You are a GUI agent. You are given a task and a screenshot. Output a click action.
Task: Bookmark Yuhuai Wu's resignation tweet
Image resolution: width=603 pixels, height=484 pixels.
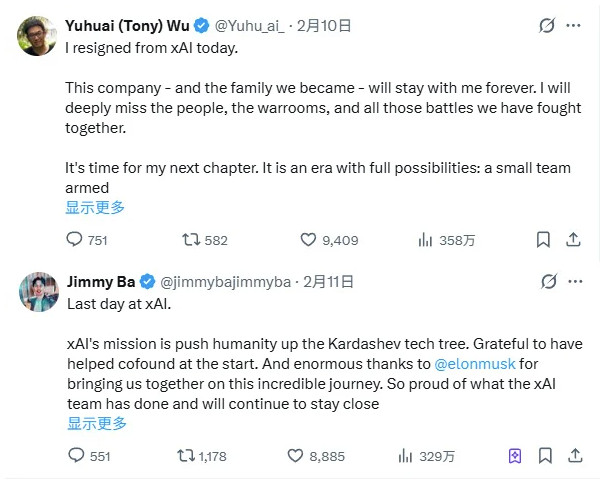[x=542, y=240]
